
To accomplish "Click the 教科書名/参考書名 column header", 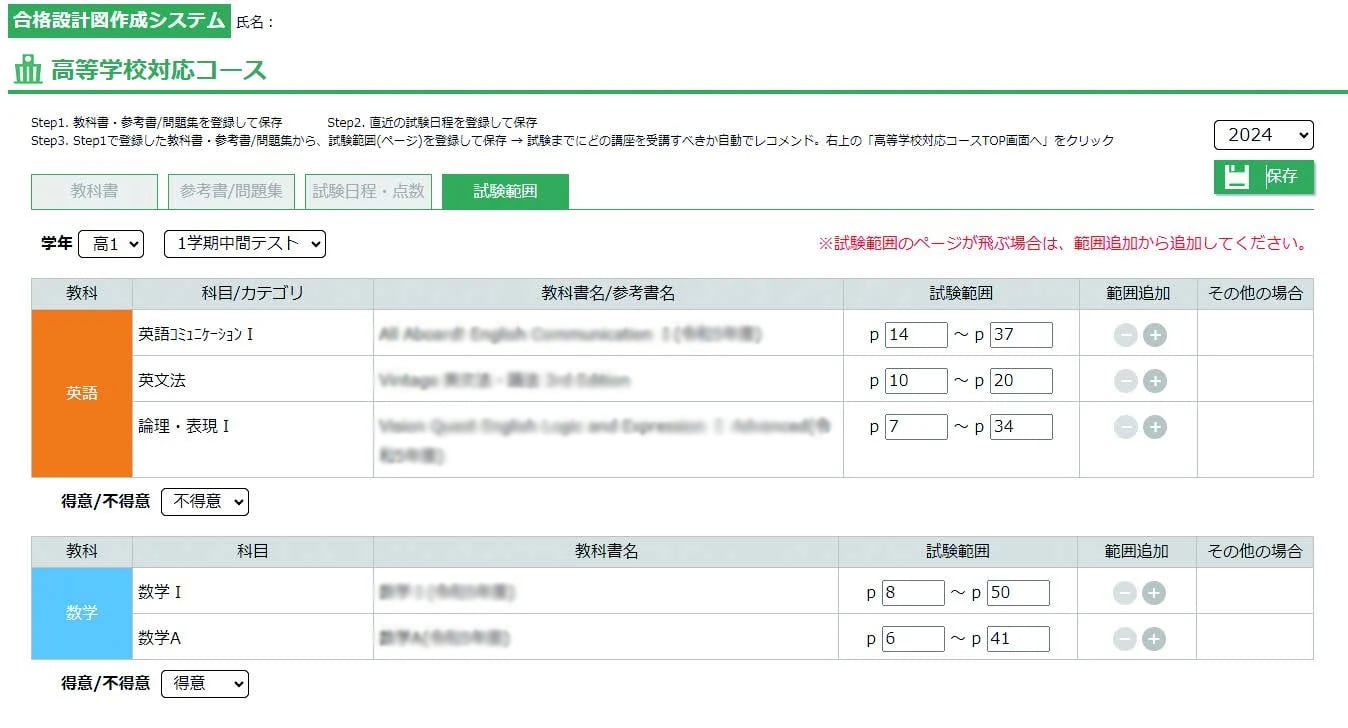I will [608, 293].
